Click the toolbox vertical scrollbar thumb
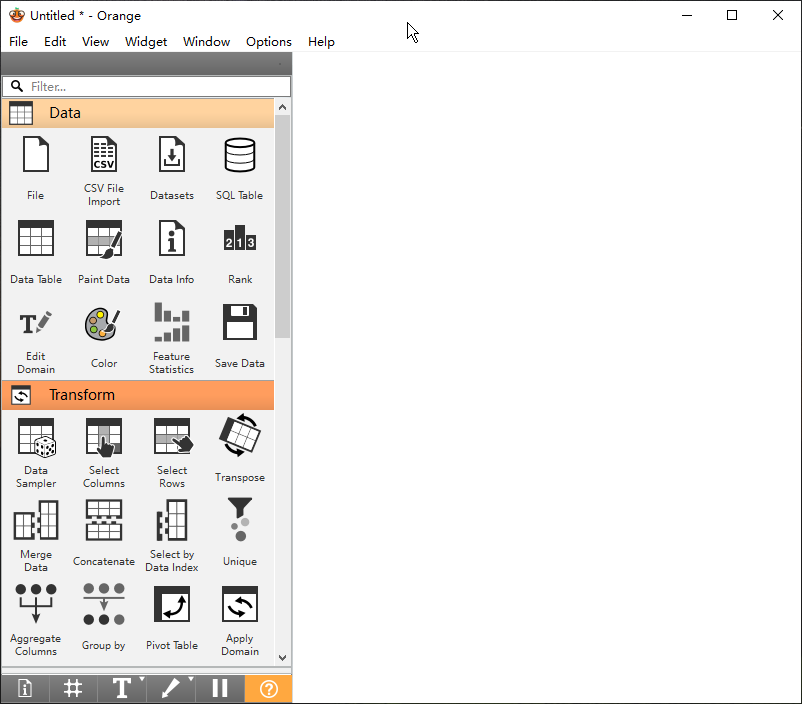 282,226
